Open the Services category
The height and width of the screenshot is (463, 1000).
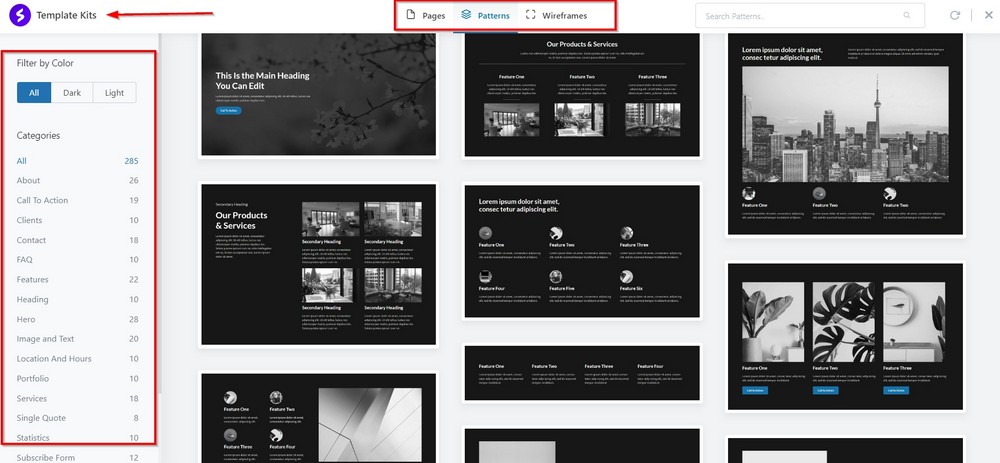77,398
